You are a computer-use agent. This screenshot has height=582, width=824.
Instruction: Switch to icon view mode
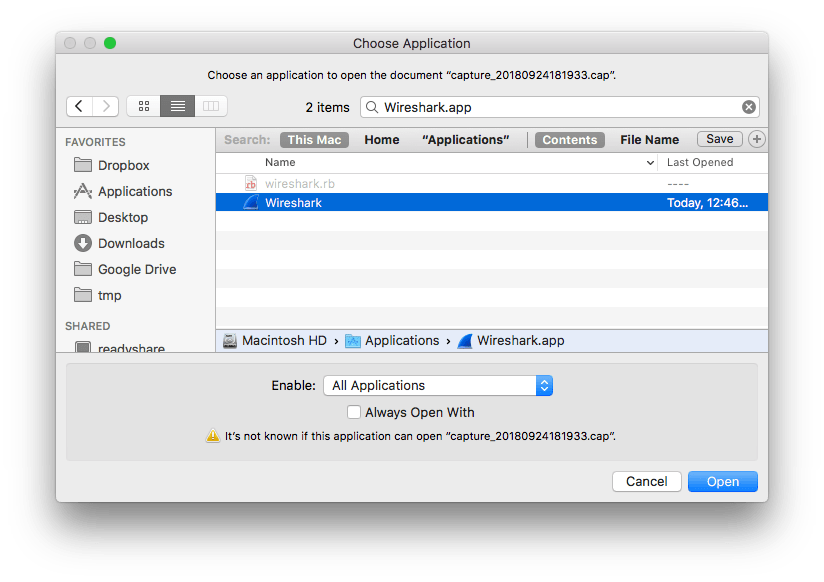(x=144, y=106)
